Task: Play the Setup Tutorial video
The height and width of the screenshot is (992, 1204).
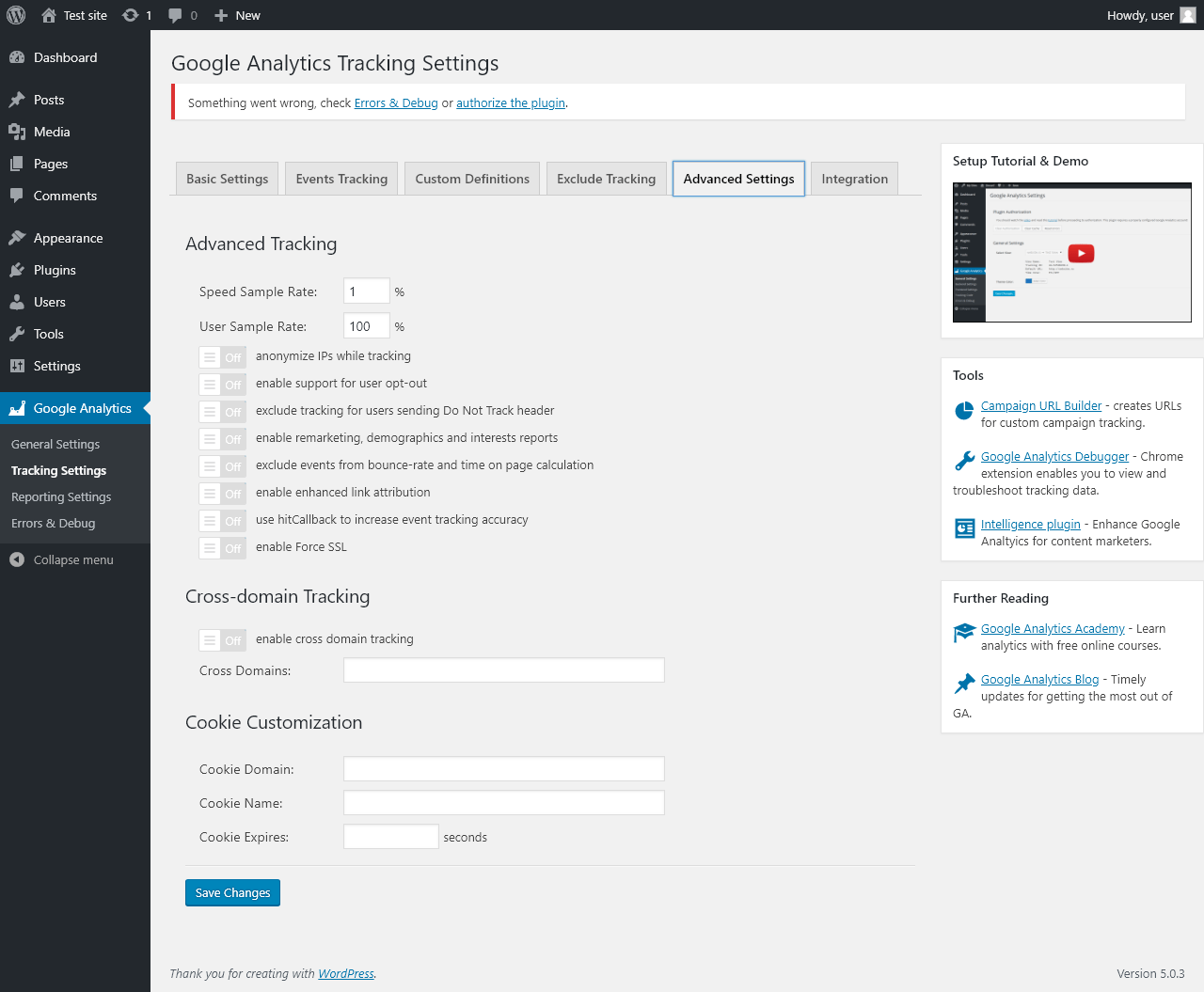Action: click(1082, 253)
